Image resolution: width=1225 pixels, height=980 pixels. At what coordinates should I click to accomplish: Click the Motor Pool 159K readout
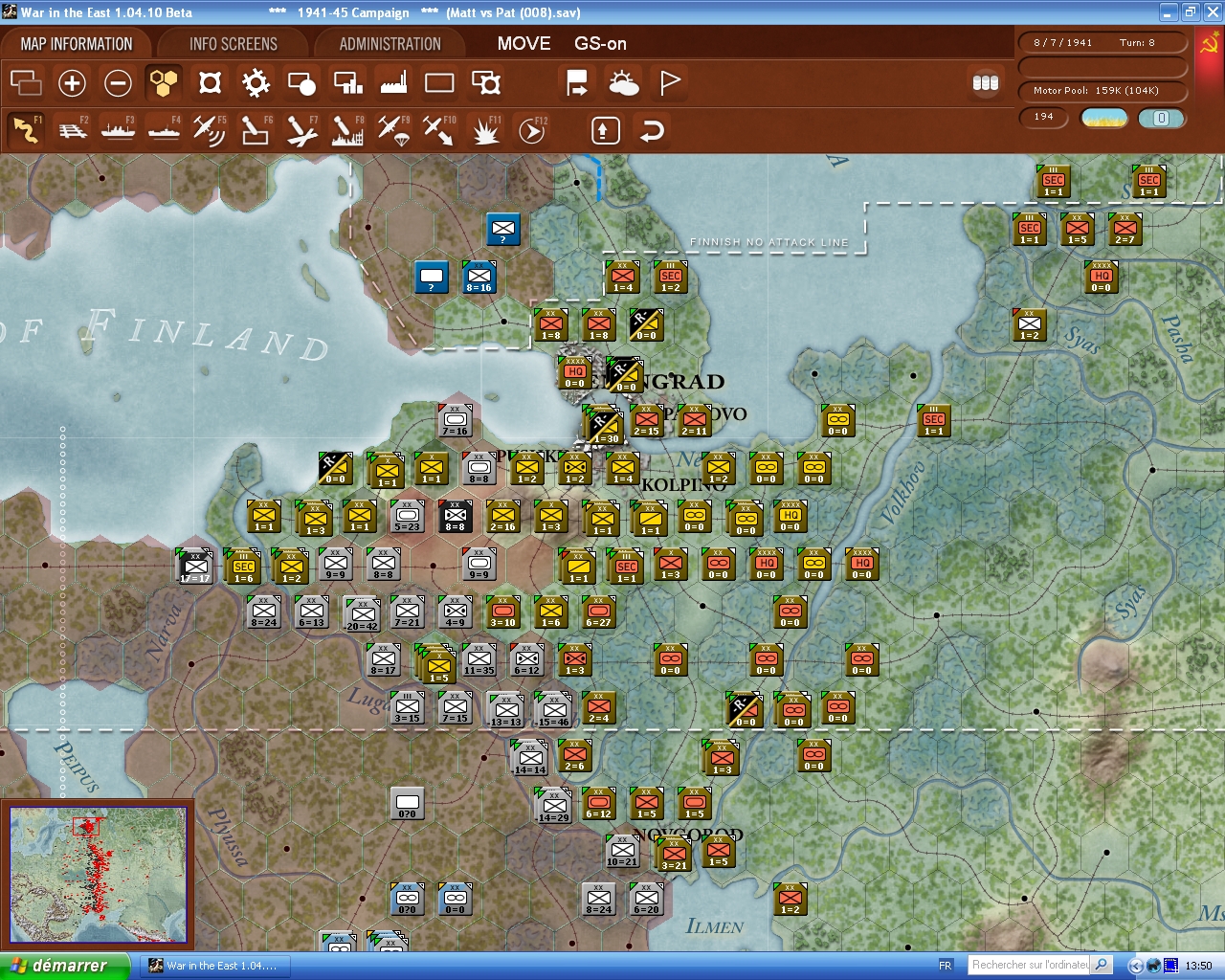pos(1103,91)
